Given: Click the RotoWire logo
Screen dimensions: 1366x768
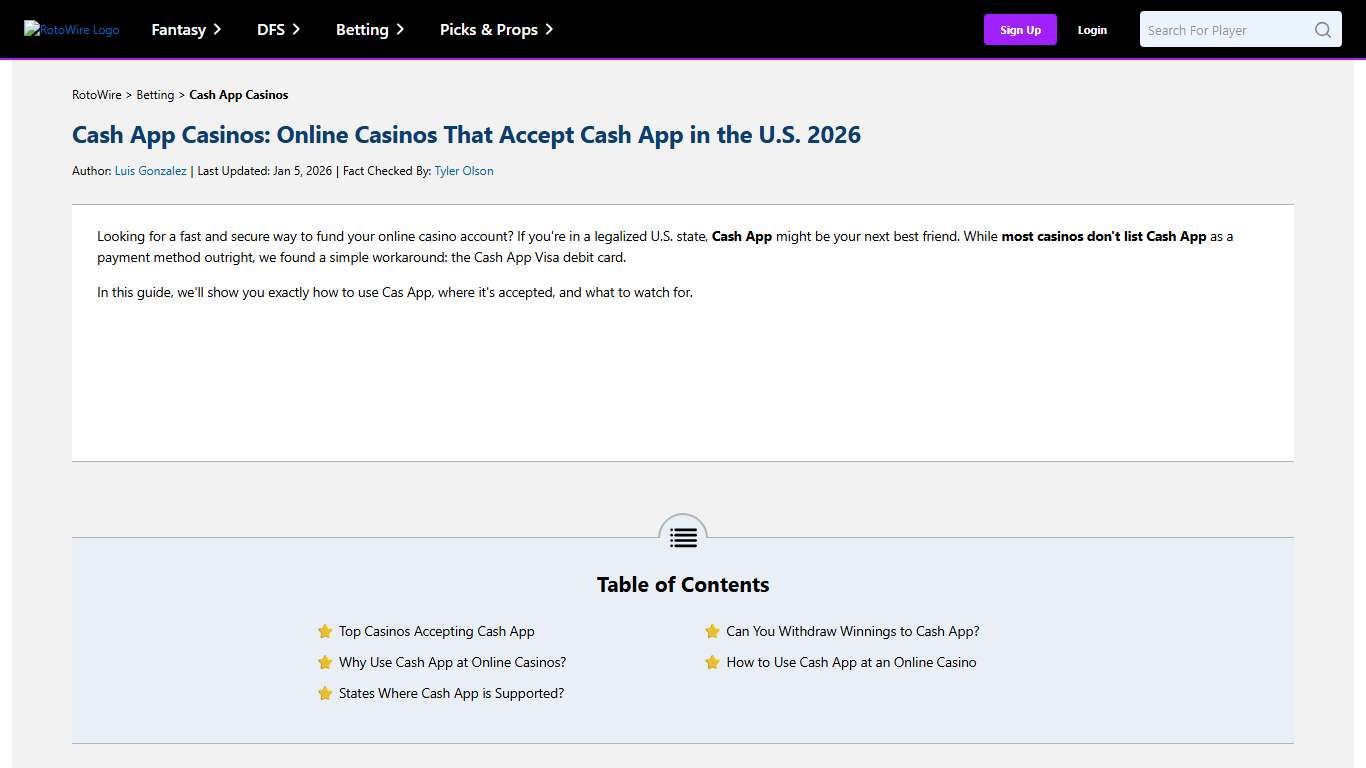Looking at the screenshot, I should coord(71,29).
